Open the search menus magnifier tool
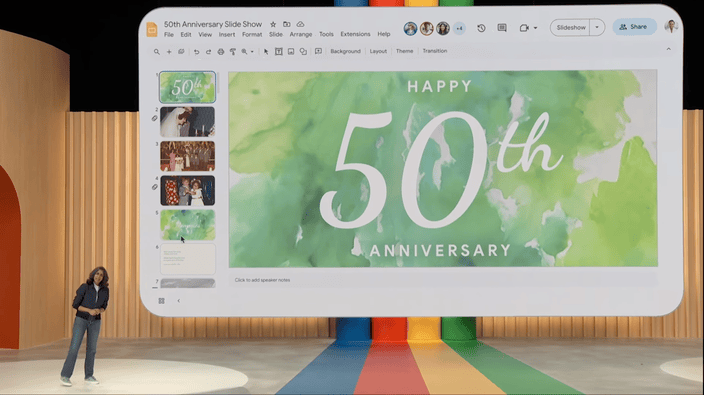The height and width of the screenshot is (395, 704). click(157, 52)
